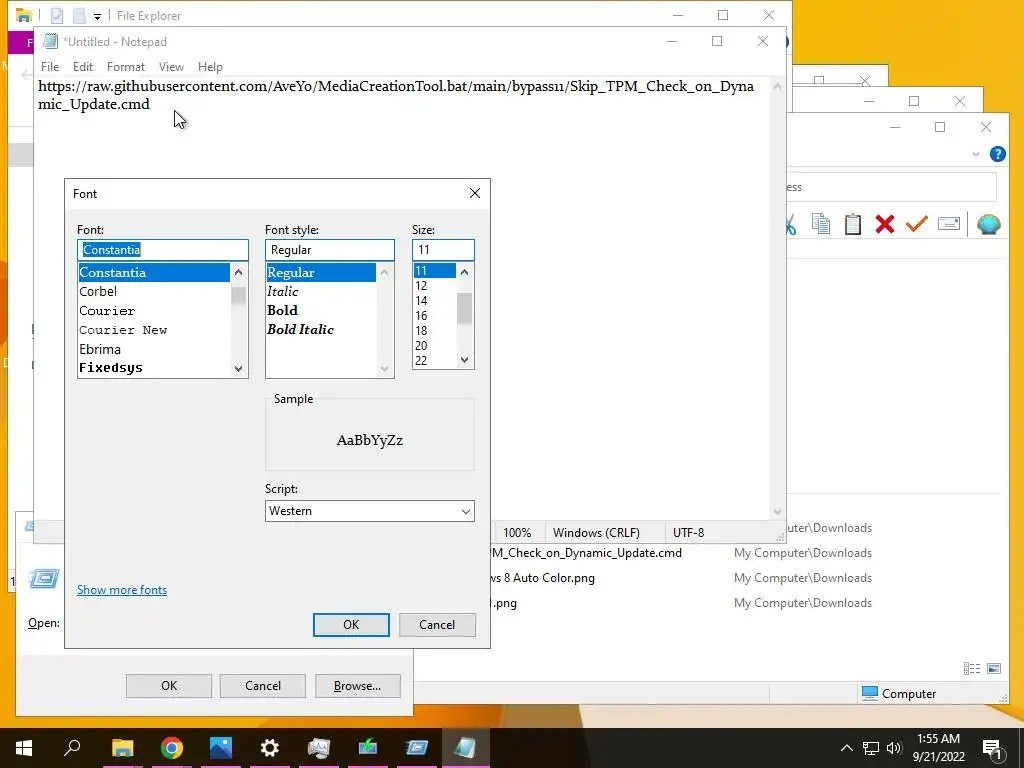
Task: Click the network icon in system tray
Action: [871, 748]
